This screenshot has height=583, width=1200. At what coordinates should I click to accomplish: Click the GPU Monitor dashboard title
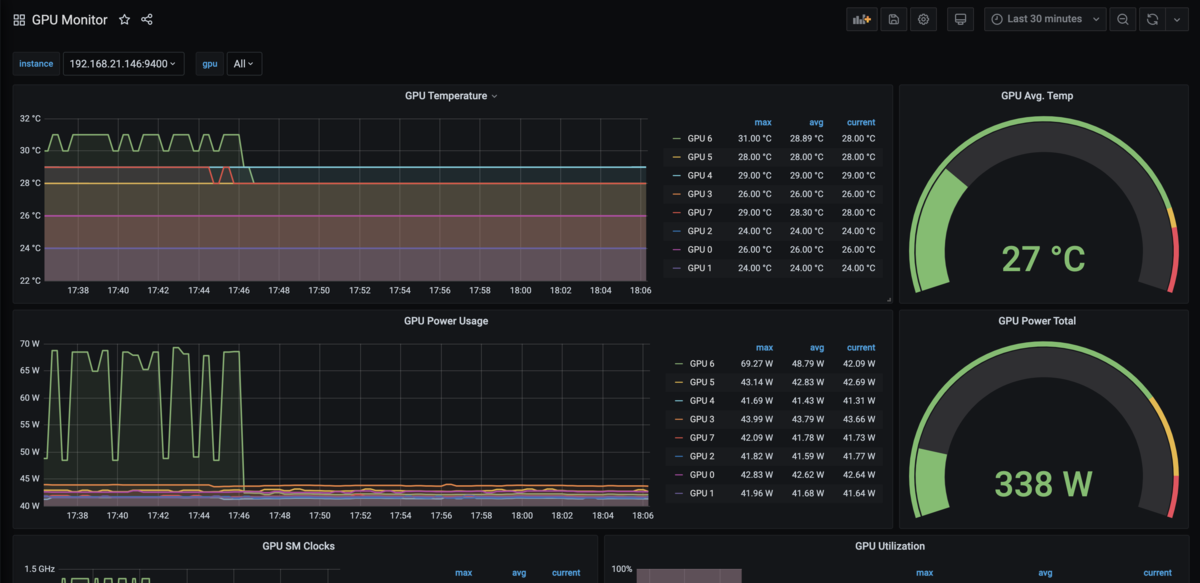pos(69,20)
